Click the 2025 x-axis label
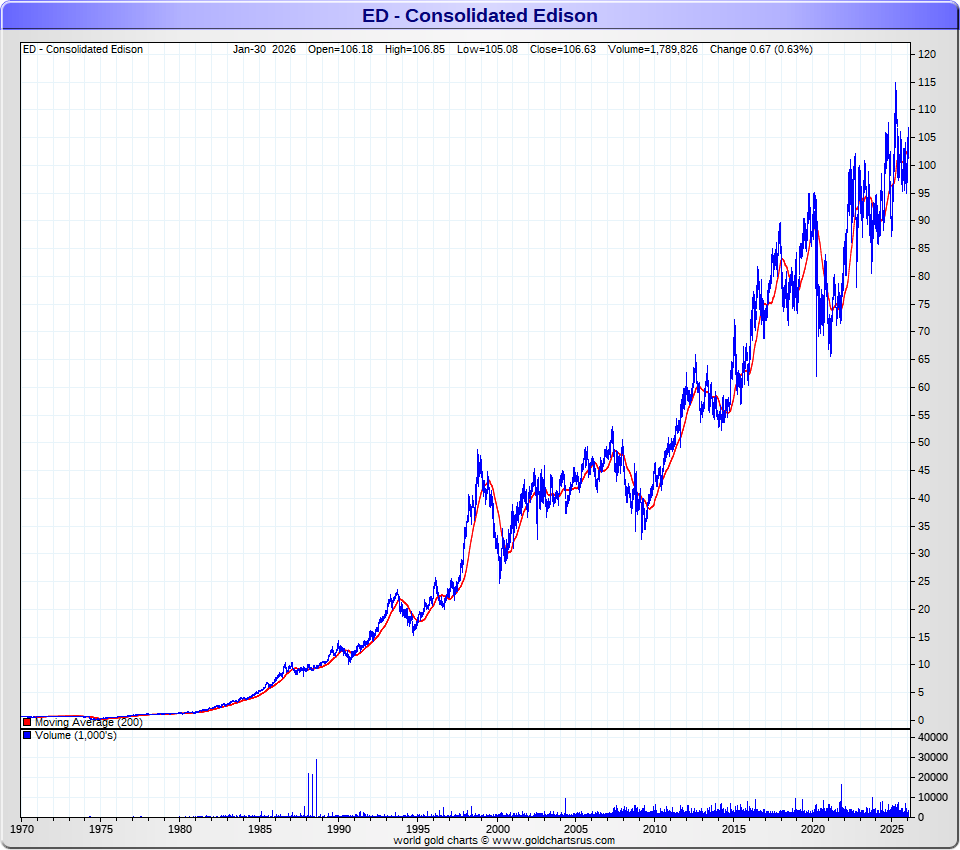 pos(892,829)
